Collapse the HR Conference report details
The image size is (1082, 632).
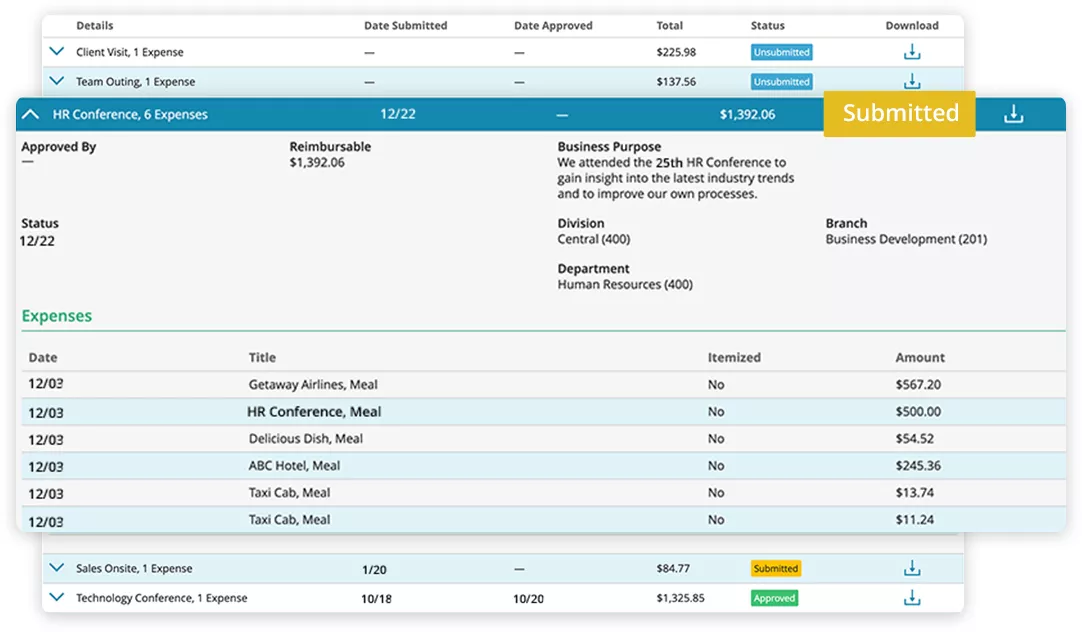31,114
